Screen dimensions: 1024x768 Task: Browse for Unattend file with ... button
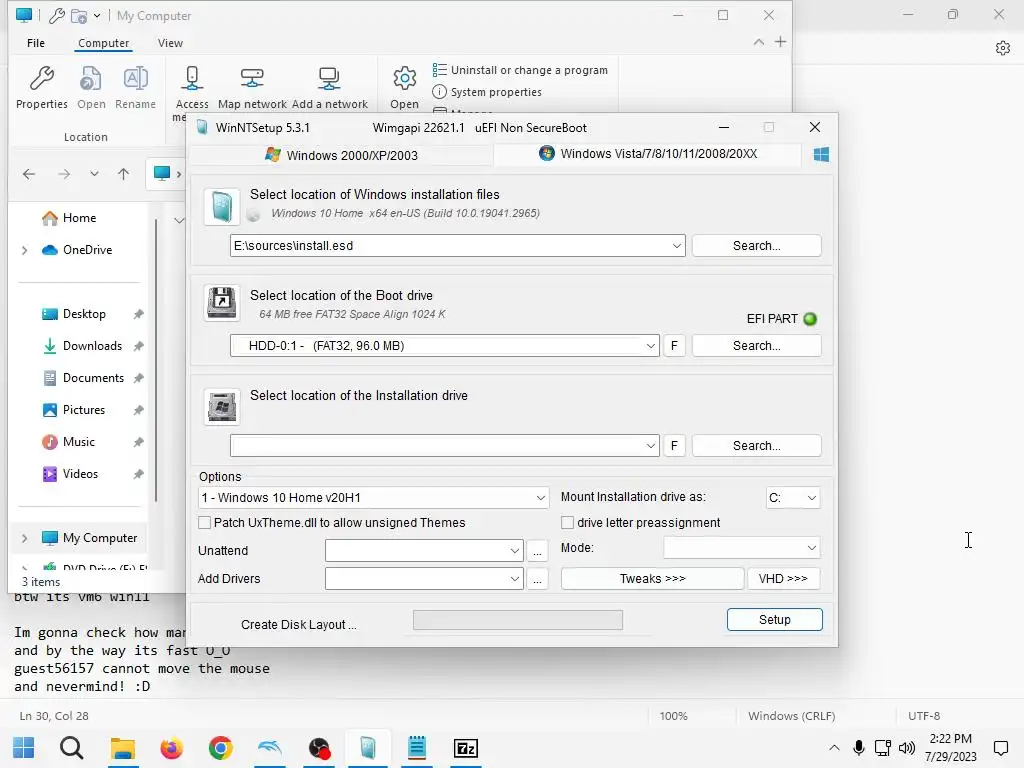coord(537,551)
